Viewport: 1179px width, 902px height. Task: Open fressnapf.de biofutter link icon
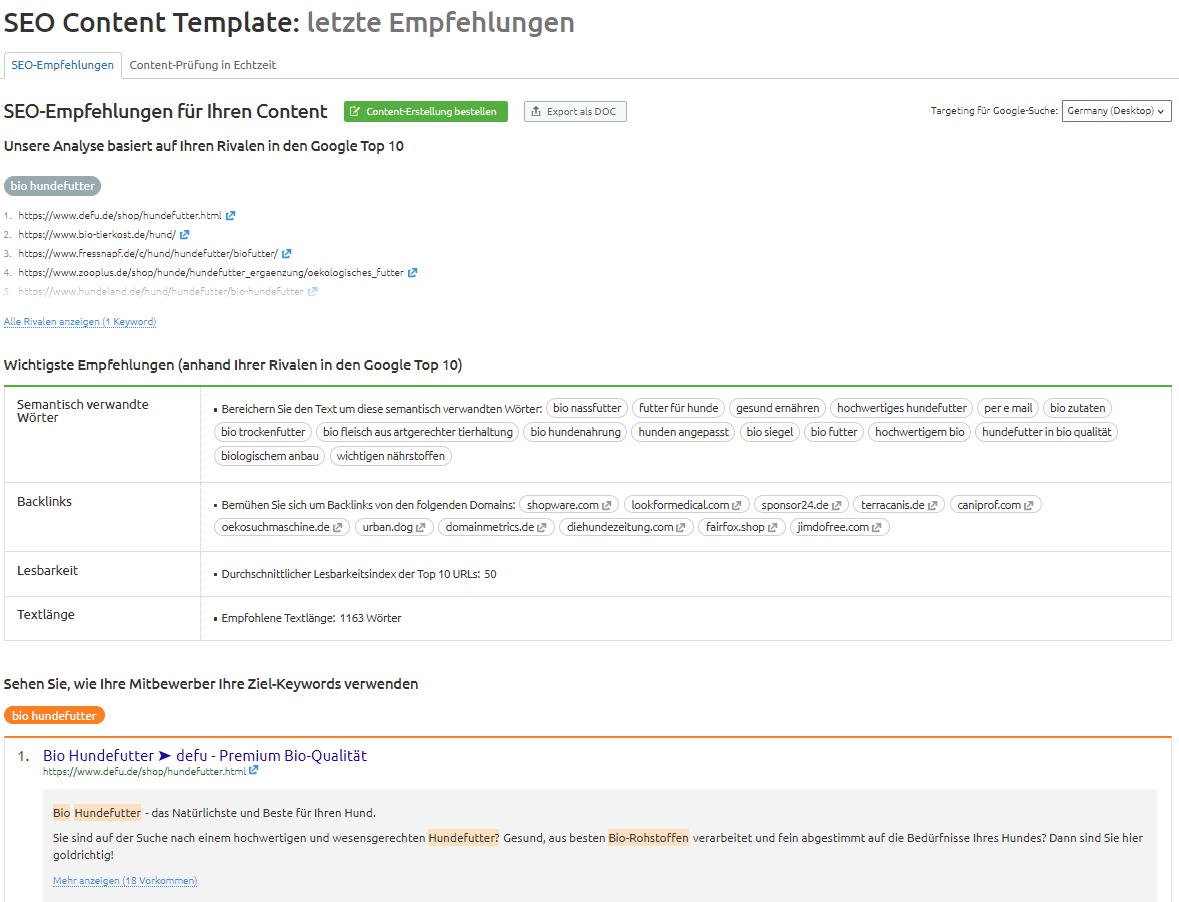click(287, 253)
